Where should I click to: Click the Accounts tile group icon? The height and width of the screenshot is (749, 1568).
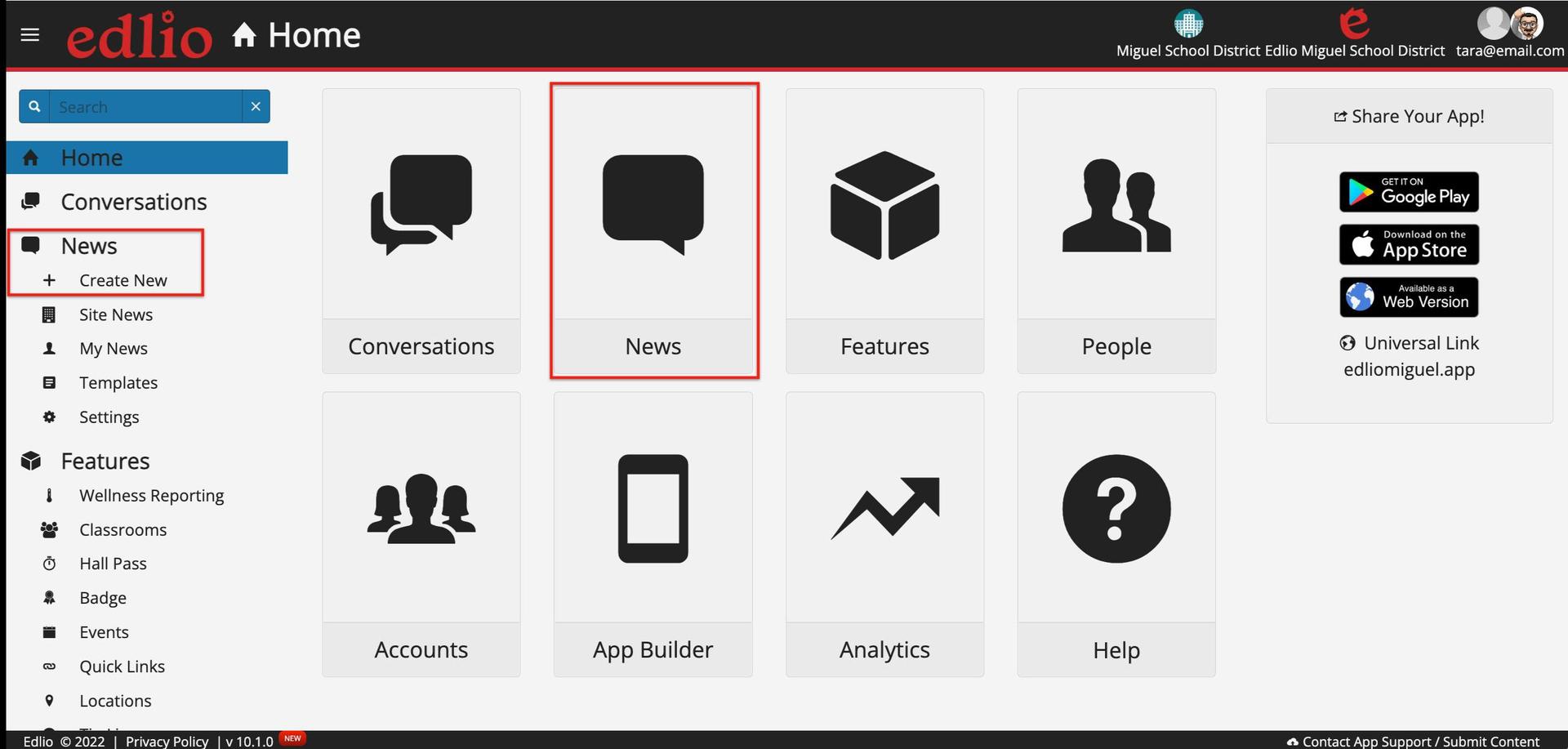click(x=421, y=508)
